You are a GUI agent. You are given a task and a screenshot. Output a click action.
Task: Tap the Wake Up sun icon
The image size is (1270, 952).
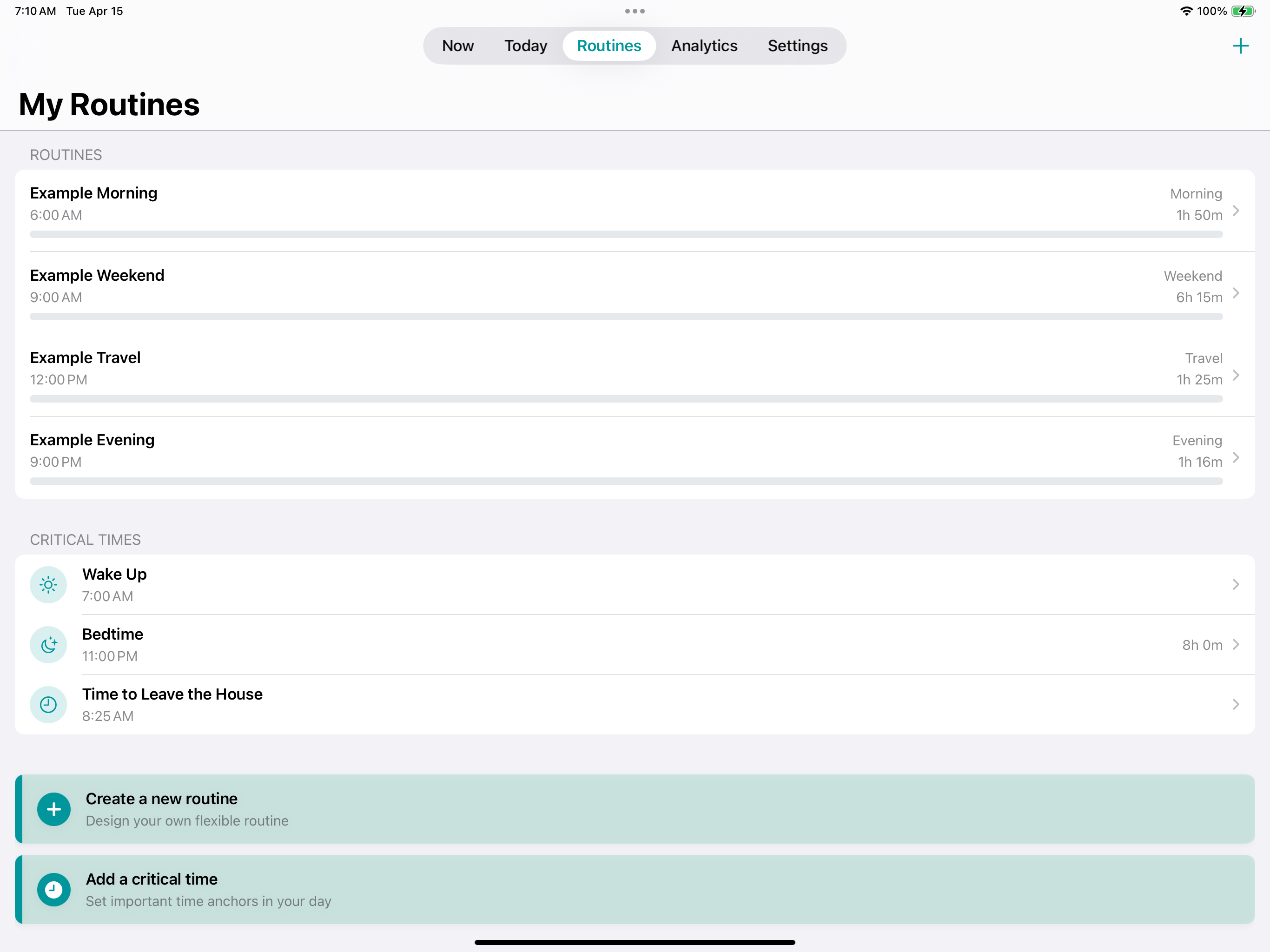tap(48, 584)
